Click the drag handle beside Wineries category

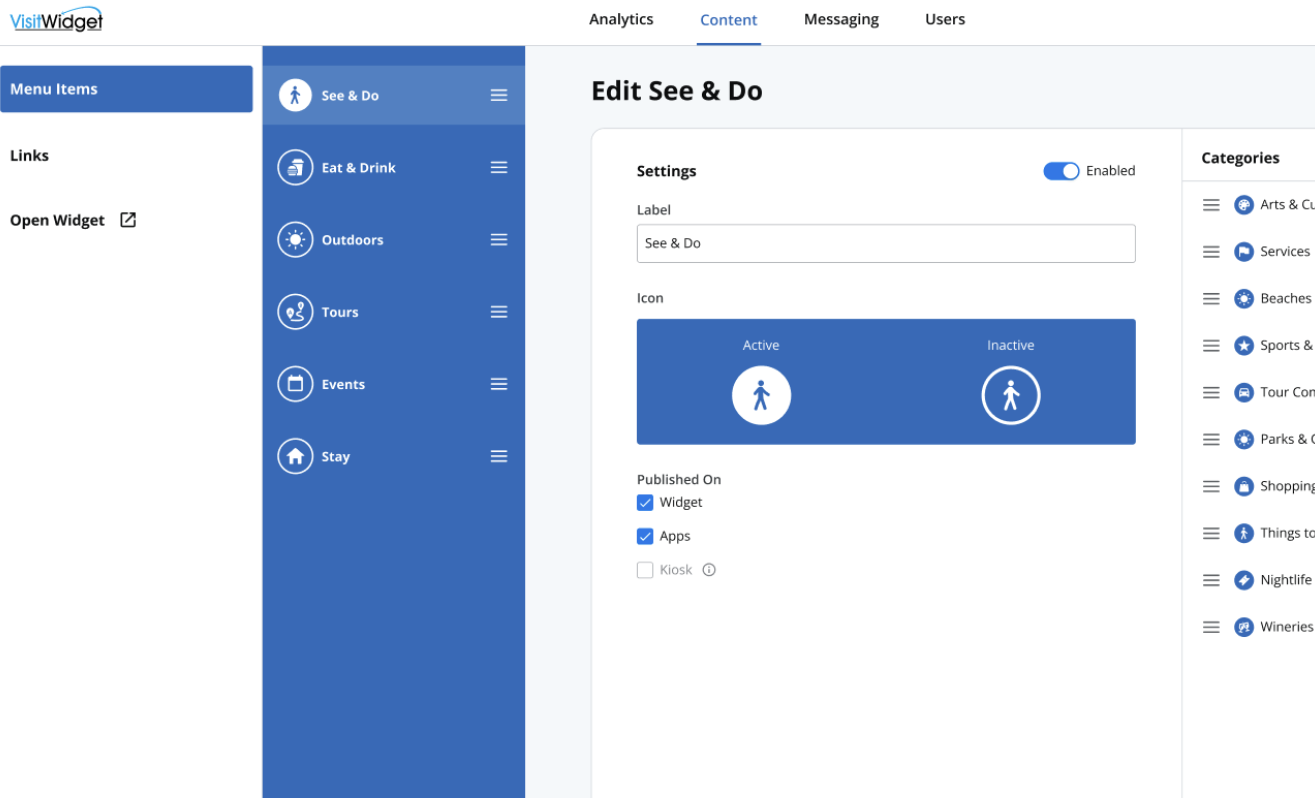pos(1211,626)
